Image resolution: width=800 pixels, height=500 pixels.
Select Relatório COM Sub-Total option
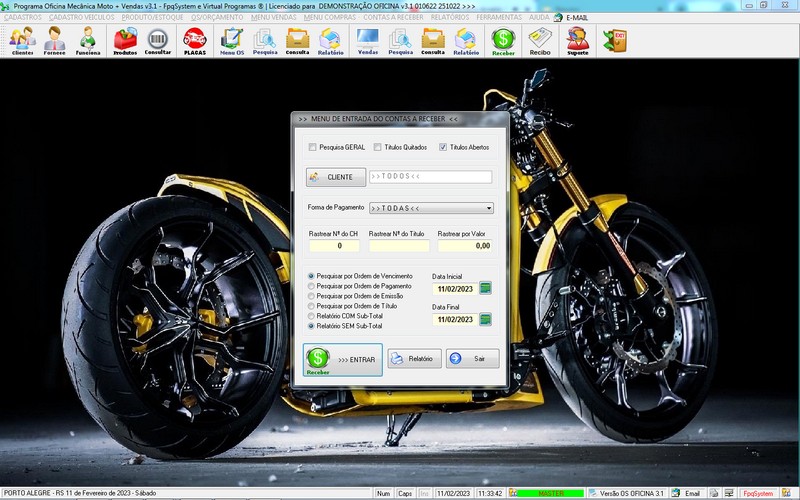311,316
